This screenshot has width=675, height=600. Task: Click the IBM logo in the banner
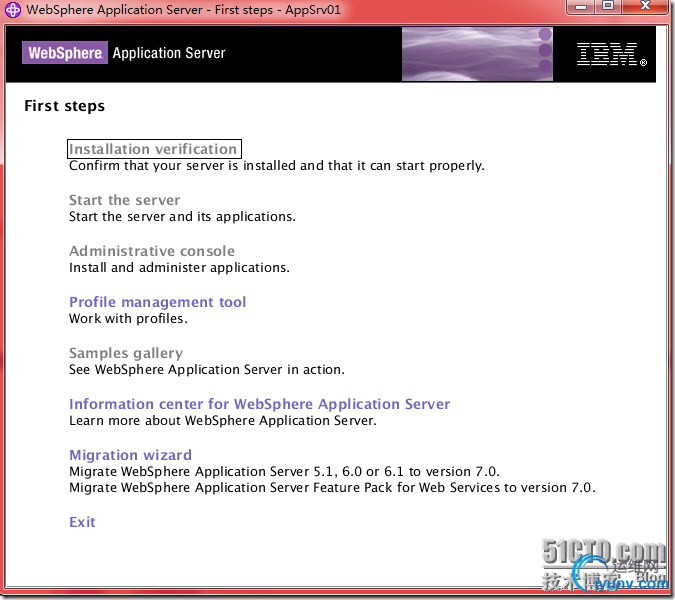pos(611,54)
